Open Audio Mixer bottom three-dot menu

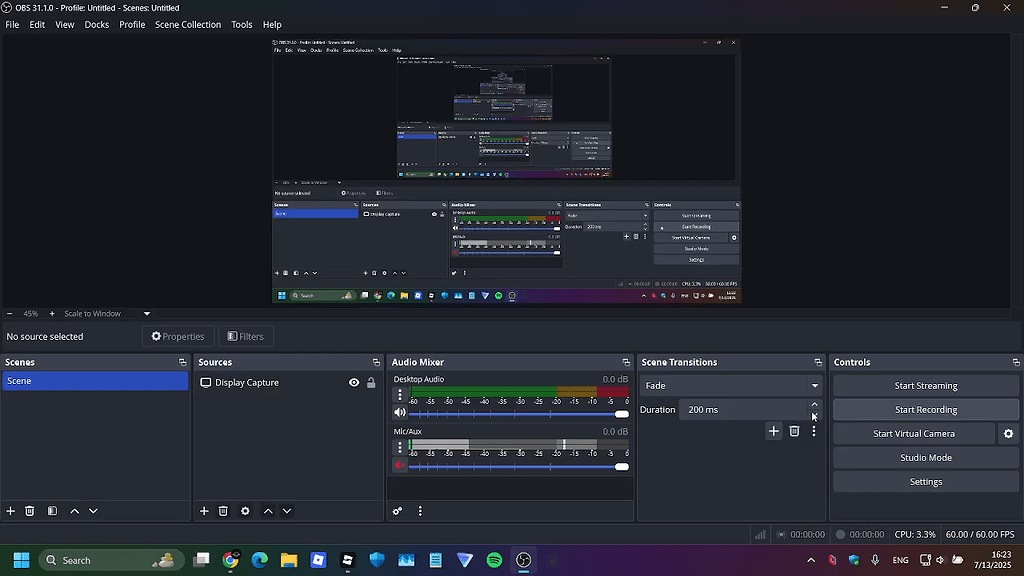click(x=420, y=511)
